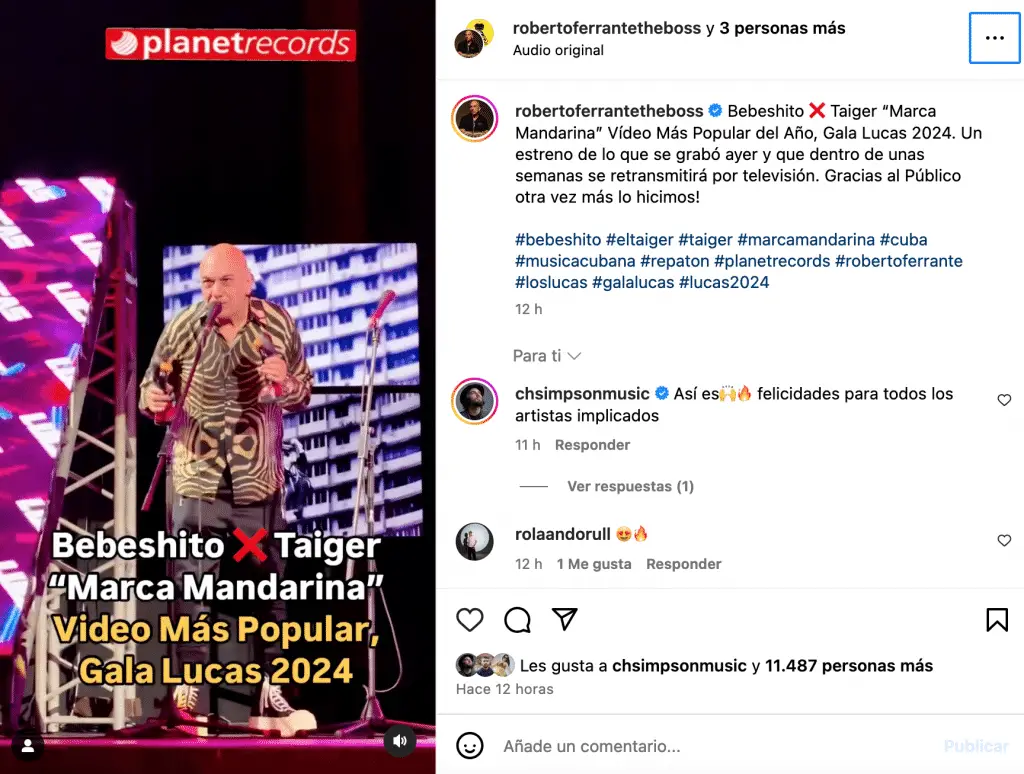Click the comment speech bubble icon
Screen dimensions: 1024x774
pos(517,619)
